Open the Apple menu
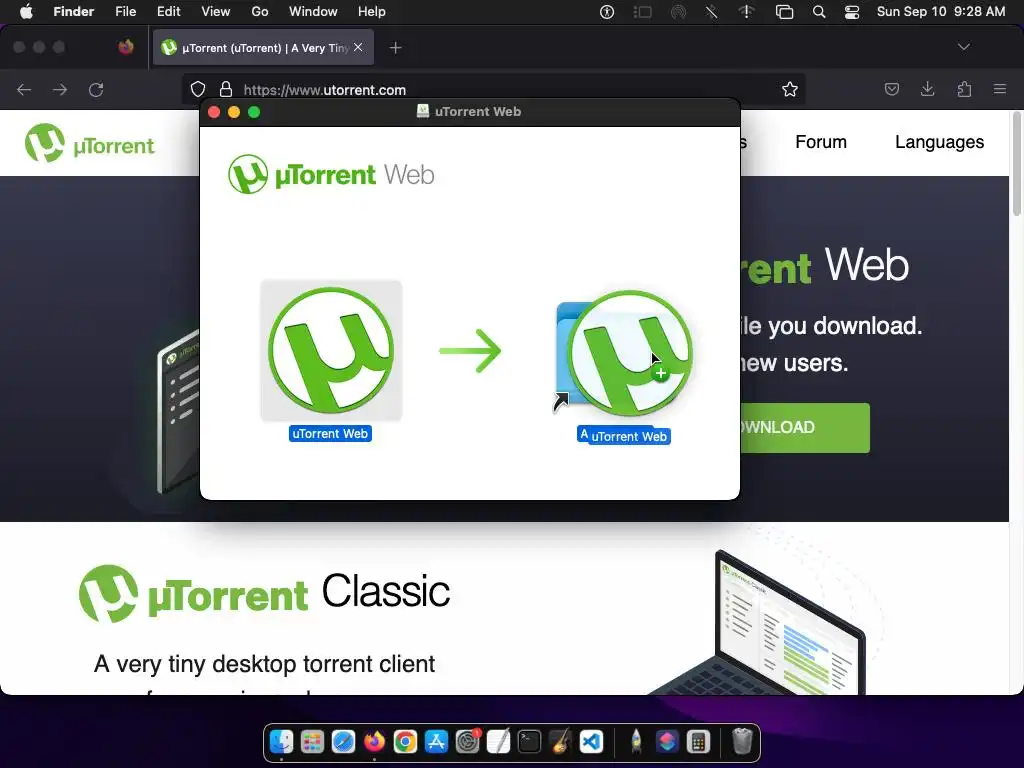The image size is (1024, 768). [x=26, y=12]
